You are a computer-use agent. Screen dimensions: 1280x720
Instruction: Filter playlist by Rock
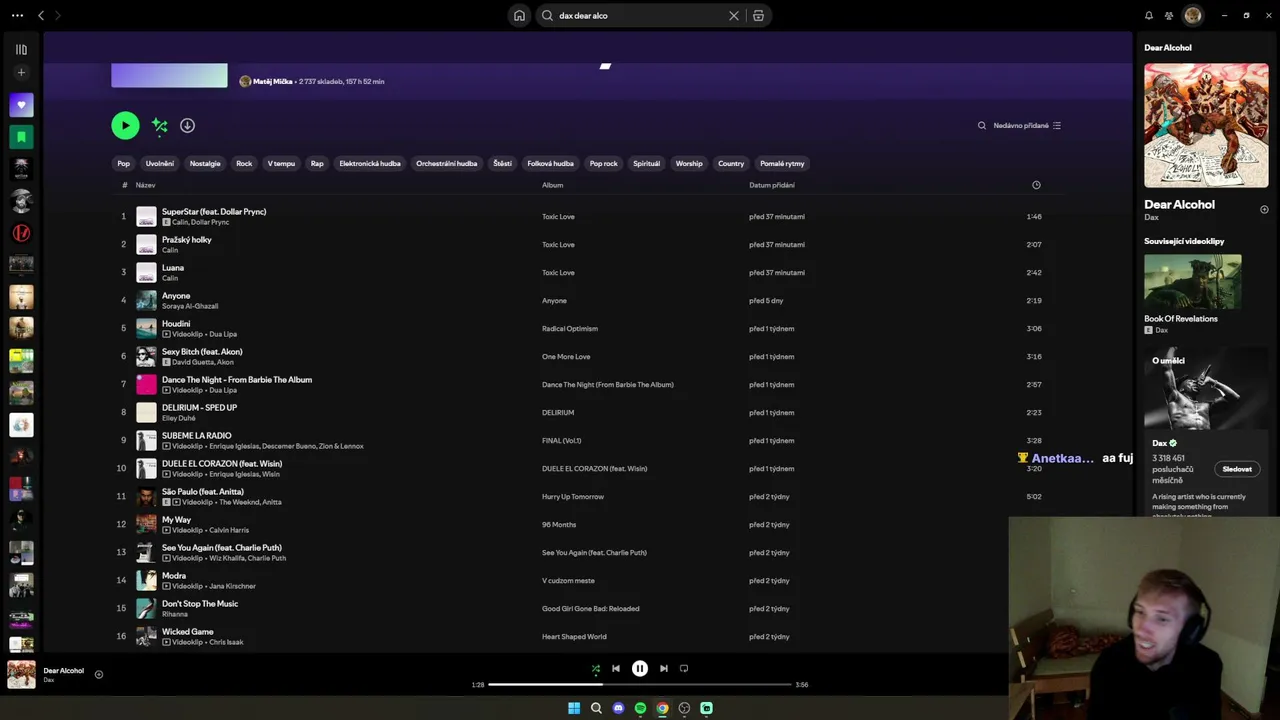244,163
